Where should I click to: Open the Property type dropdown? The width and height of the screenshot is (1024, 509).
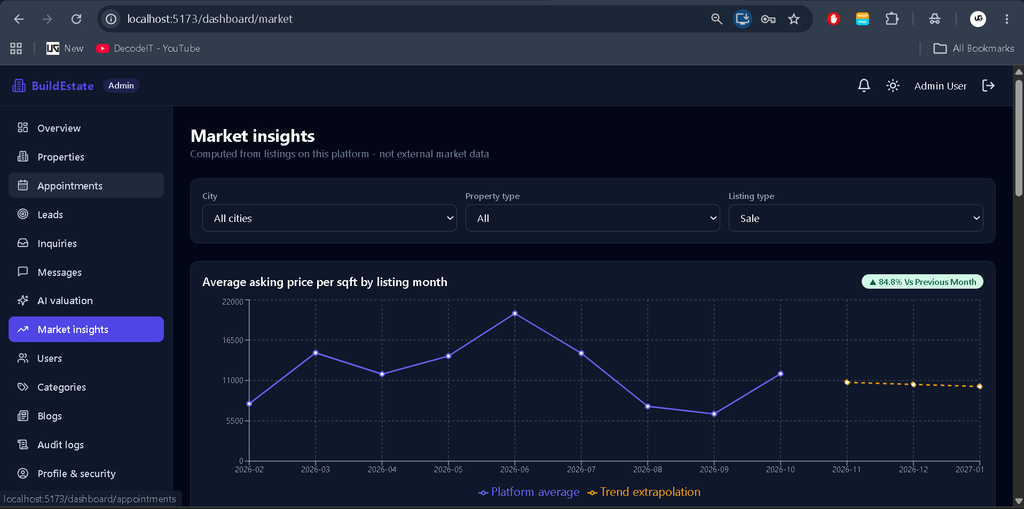click(x=592, y=218)
